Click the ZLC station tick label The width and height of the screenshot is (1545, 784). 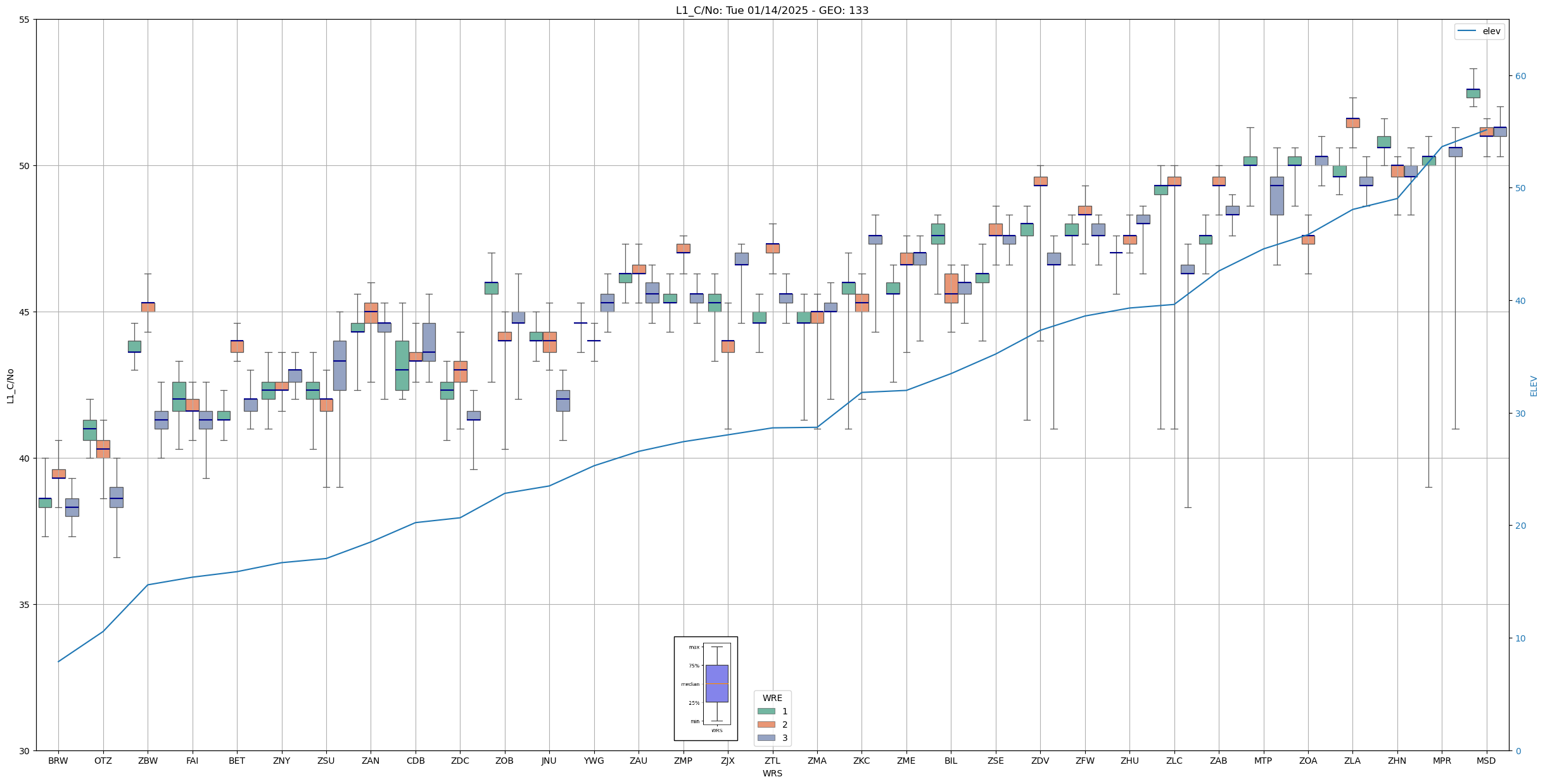(x=1174, y=761)
